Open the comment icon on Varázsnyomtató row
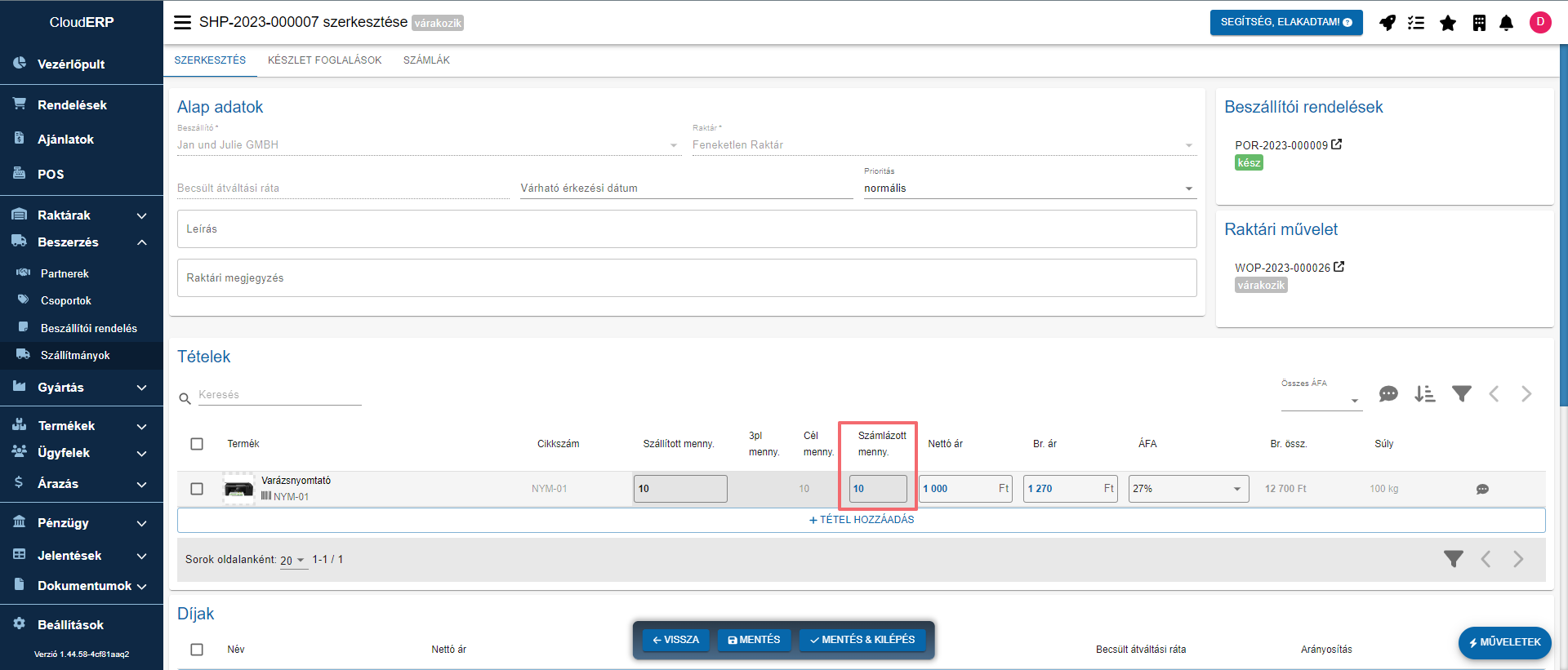Screen dimensions: 1568x670 point(1482,489)
